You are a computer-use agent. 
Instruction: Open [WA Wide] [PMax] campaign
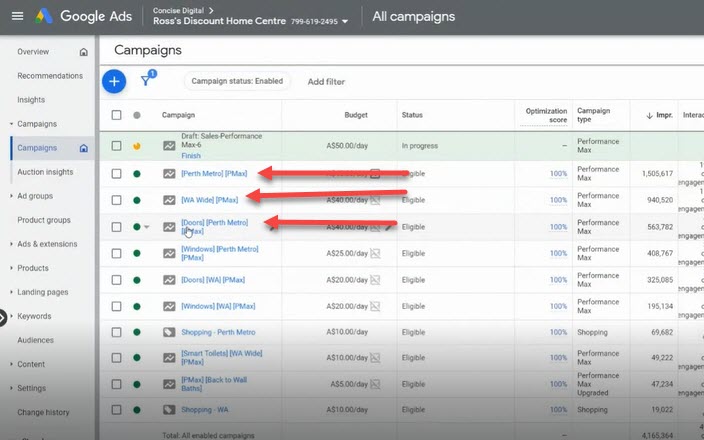210,200
